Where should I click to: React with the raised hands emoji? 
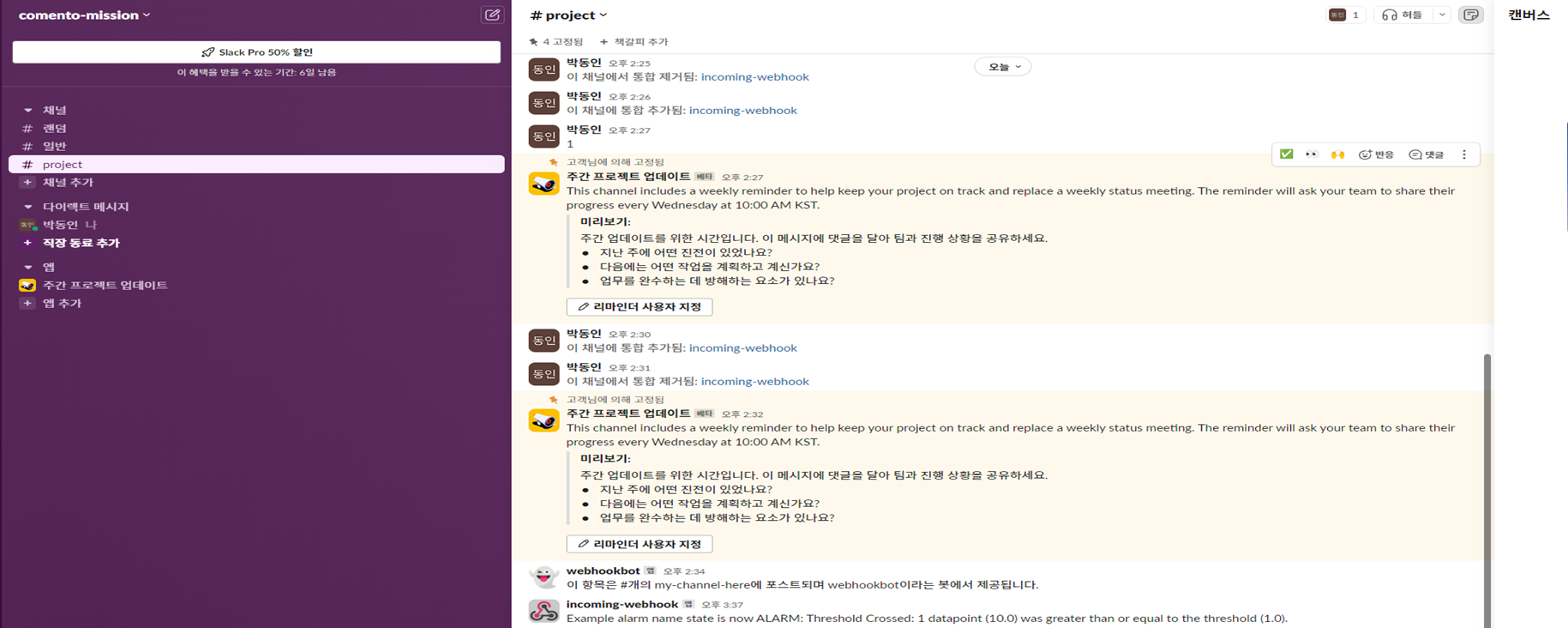tap(1337, 154)
